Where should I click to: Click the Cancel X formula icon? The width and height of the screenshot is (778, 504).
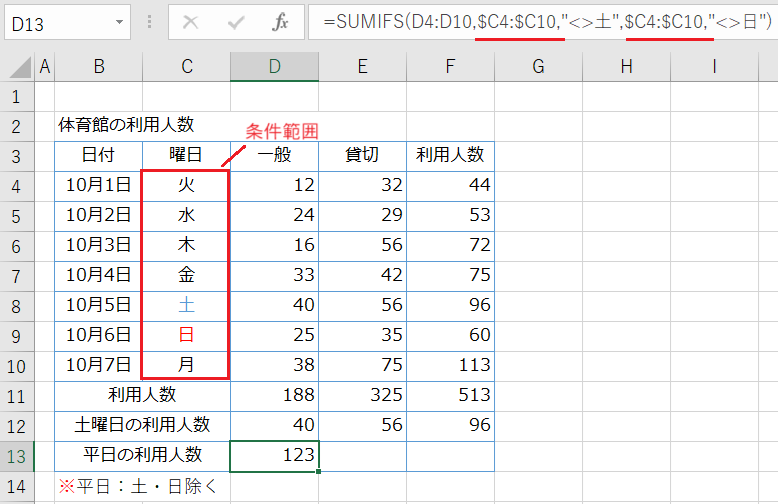[x=191, y=22]
